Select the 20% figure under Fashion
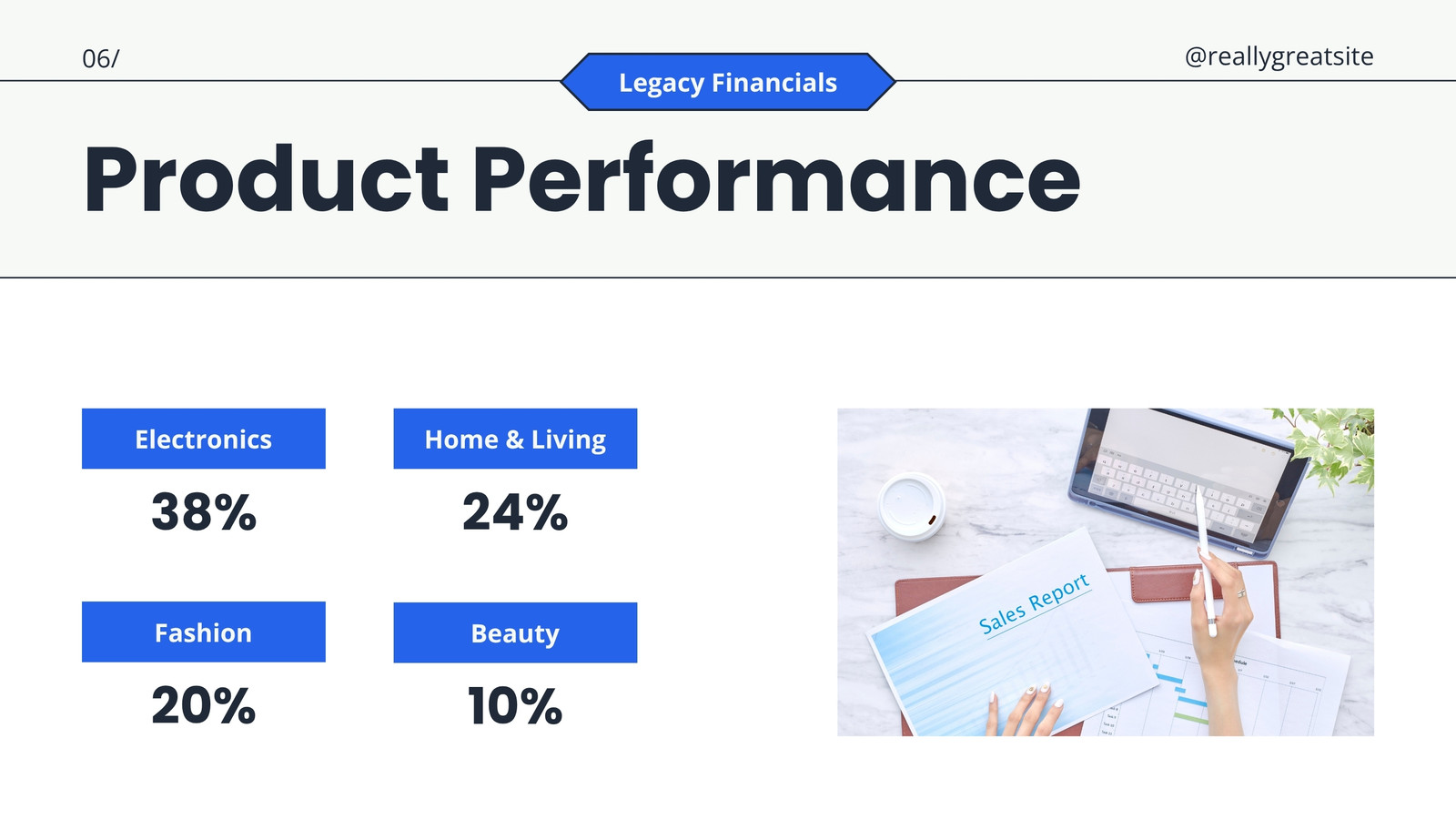1456x819 pixels. (204, 705)
